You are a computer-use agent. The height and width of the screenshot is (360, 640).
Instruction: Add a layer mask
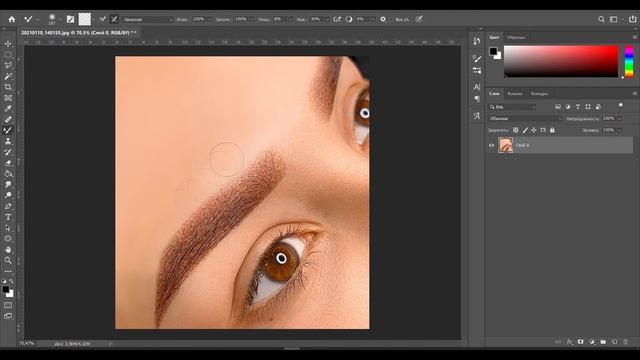point(580,342)
